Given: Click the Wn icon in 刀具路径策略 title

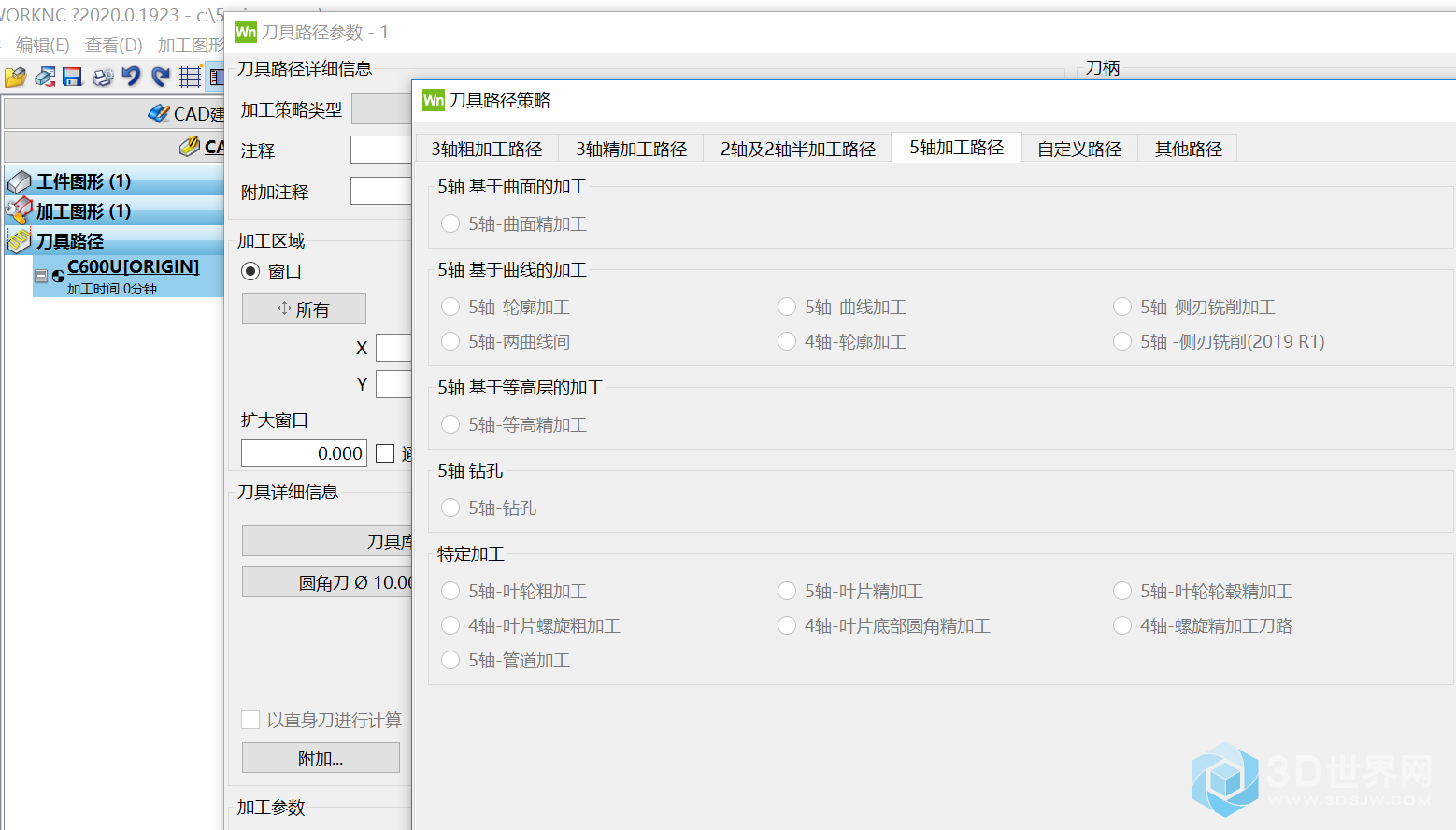Looking at the screenshot, I should click(434, 100).
